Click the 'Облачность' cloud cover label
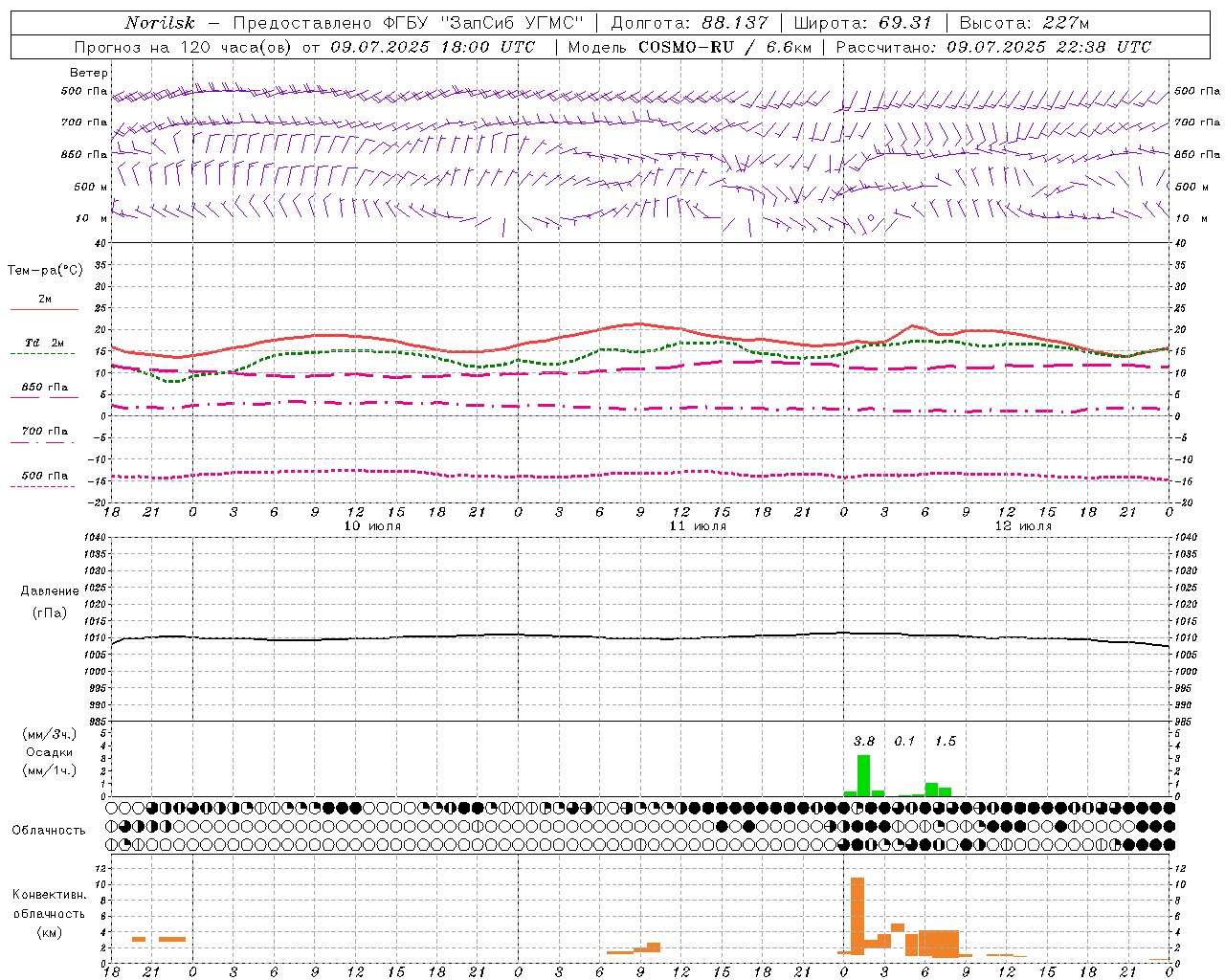Viewport: 1225px width, 980px height. coord(49,830)
